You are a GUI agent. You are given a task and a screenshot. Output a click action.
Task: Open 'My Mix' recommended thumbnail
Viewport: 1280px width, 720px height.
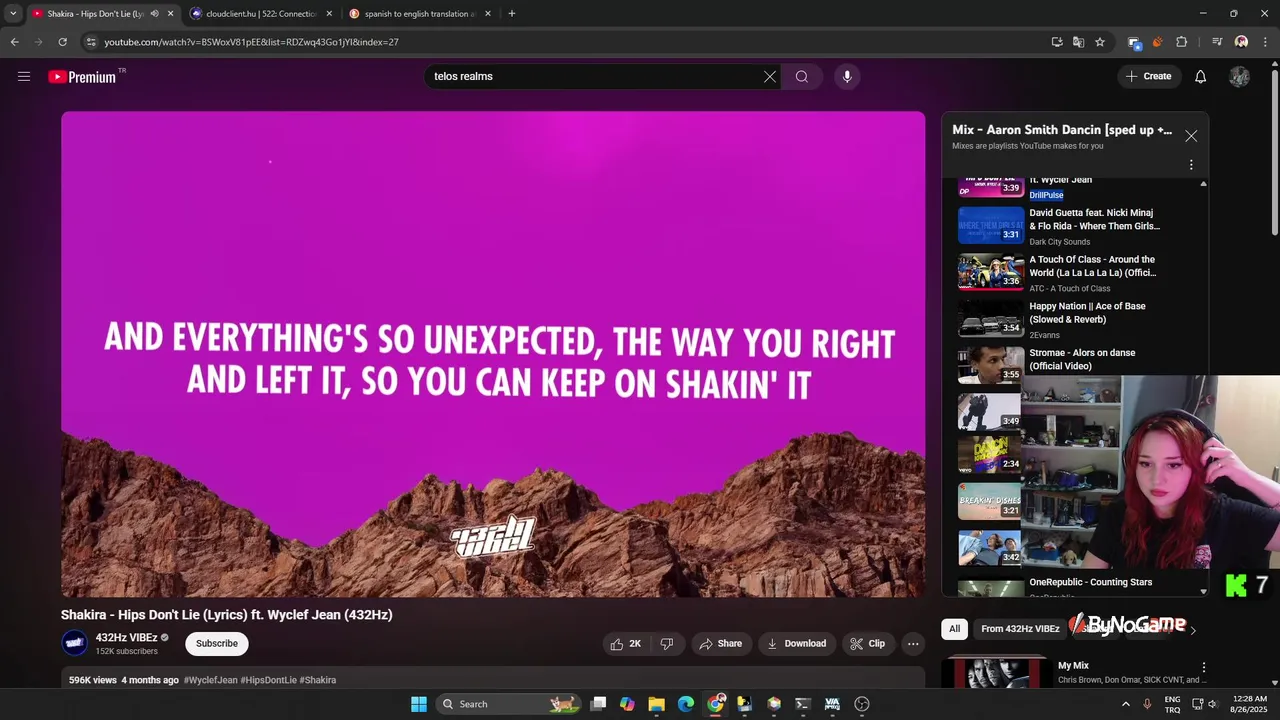click(995, 672)
